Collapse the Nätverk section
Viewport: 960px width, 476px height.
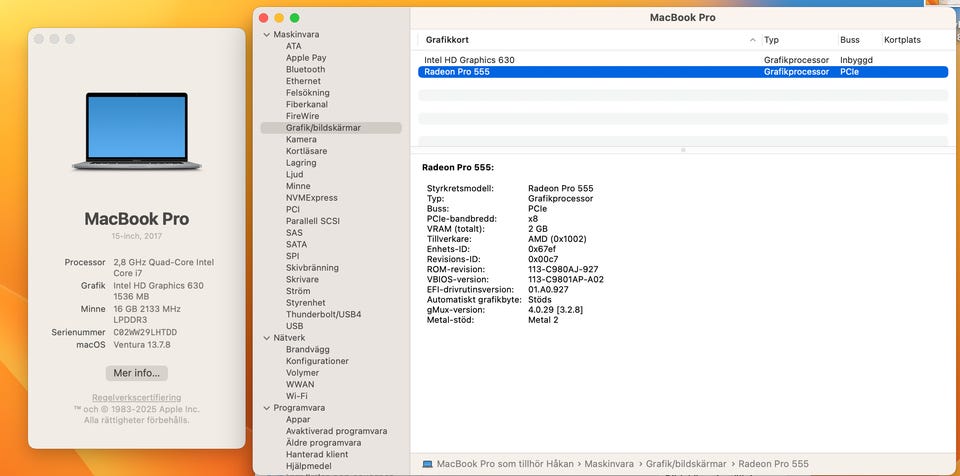click(266, 338)
